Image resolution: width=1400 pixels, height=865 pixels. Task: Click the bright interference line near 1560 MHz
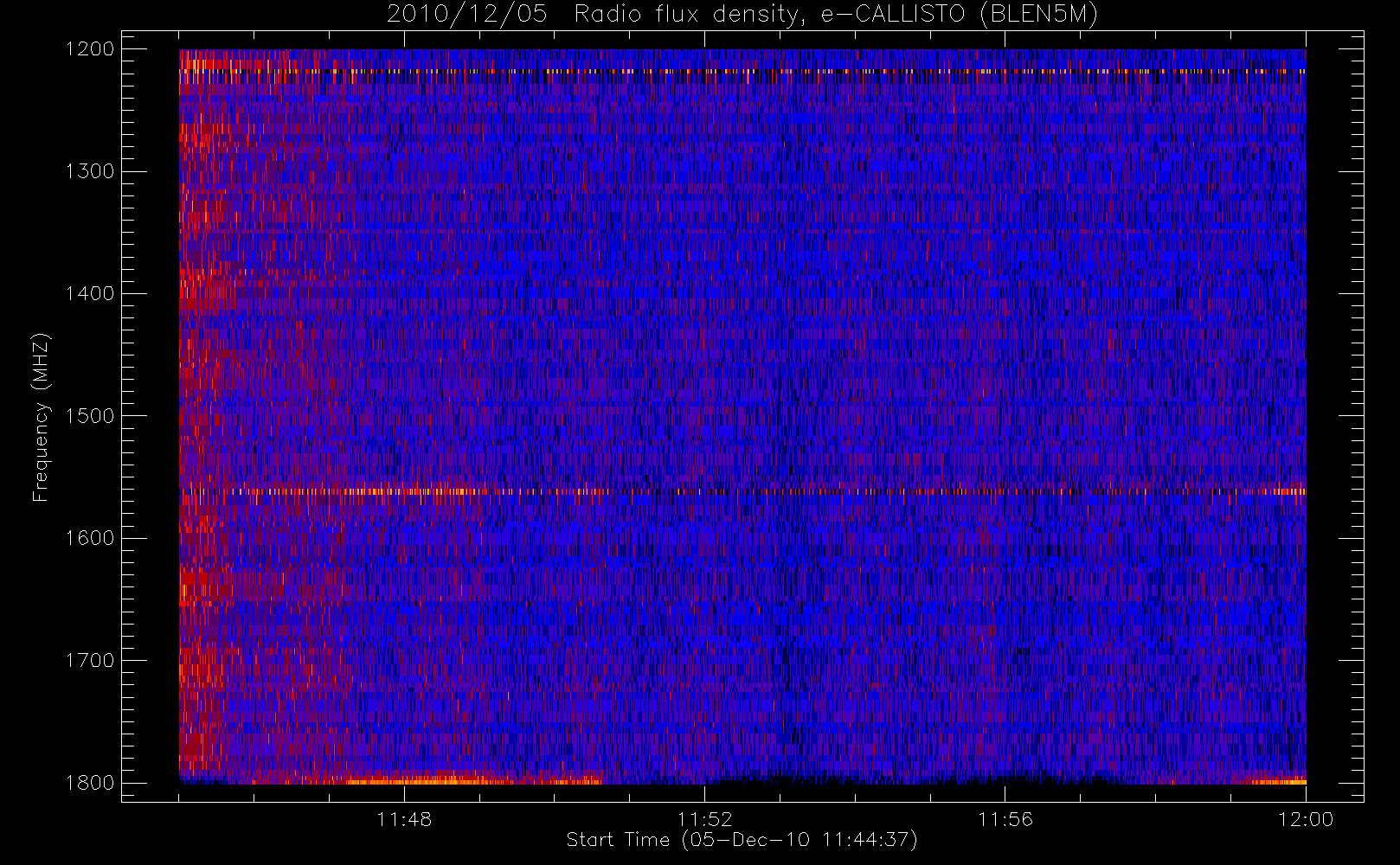click(x=742, y=491)
